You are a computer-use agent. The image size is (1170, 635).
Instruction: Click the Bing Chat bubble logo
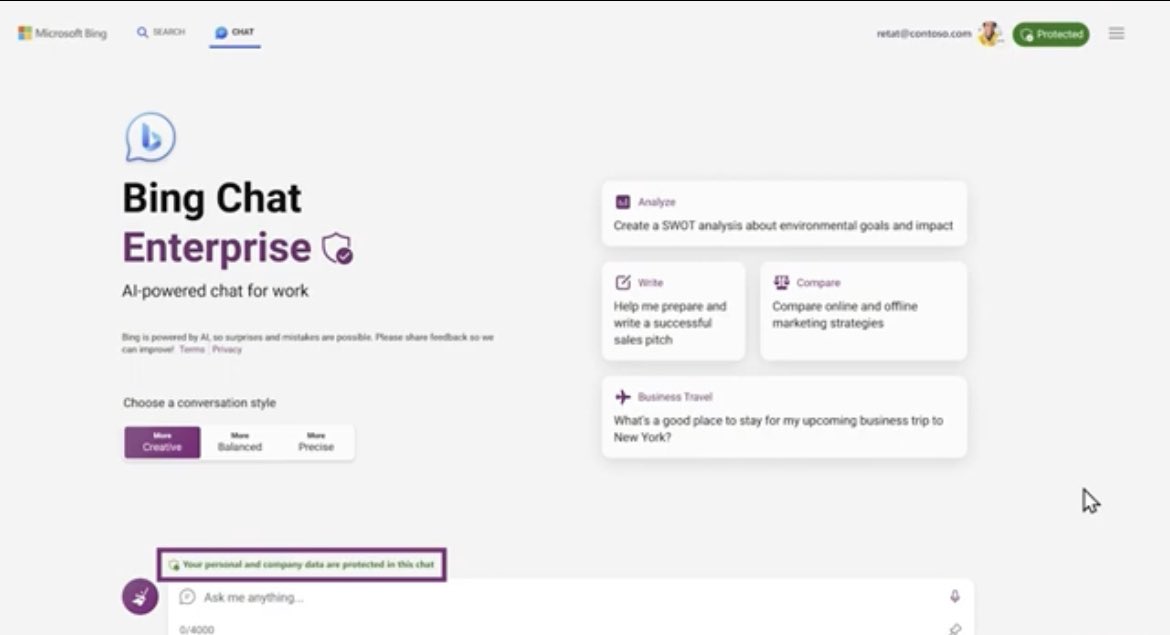pyautogui.click(x=150, y=137)
